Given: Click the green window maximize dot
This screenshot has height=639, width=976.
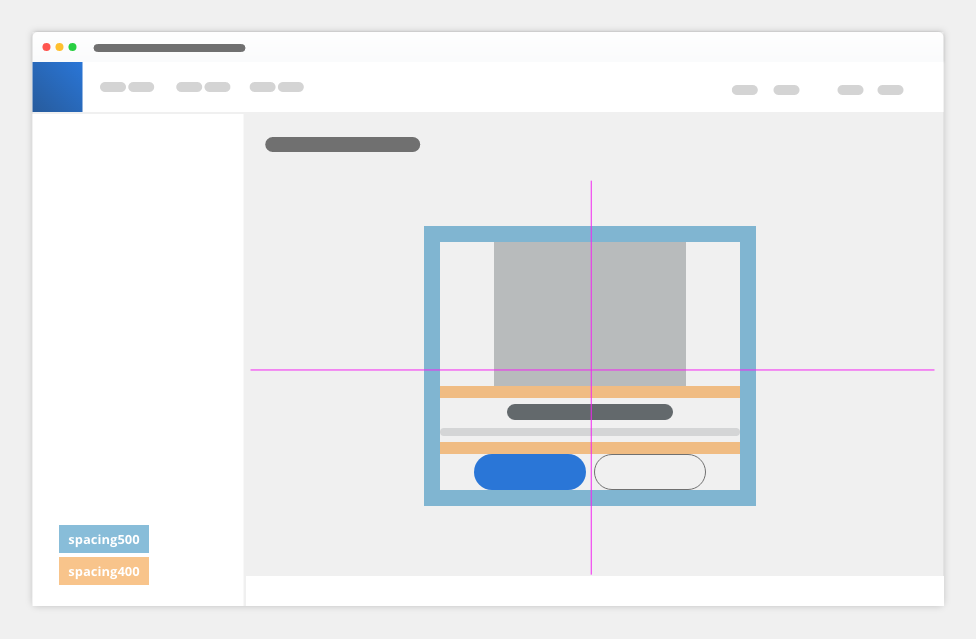Looking at the screenshot, I should click(x=72, y=47).
